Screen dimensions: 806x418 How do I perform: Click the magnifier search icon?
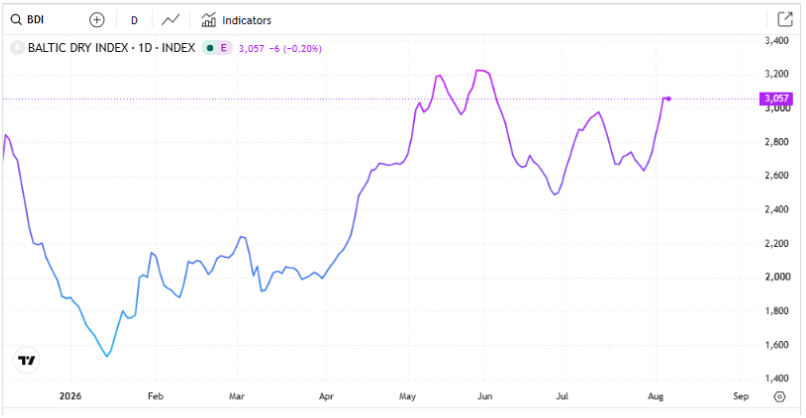[x=16, y=20]
